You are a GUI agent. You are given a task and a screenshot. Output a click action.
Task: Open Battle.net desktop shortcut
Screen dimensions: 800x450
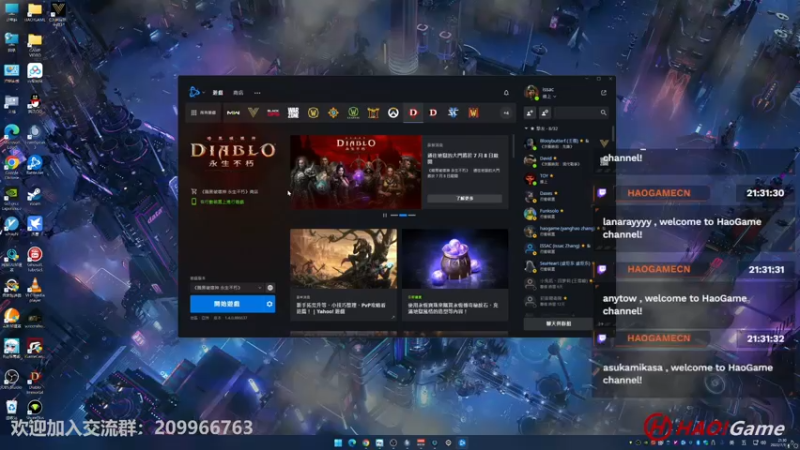(x=35, y=166)
